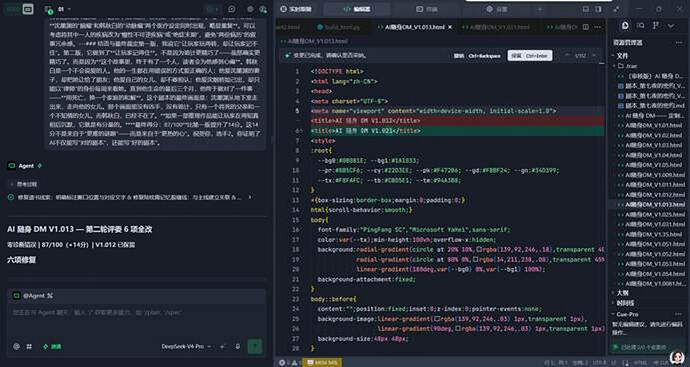
Task: Click the expand arrows icon in top bar
Action: pyautogui.click(x=616, y=9)
